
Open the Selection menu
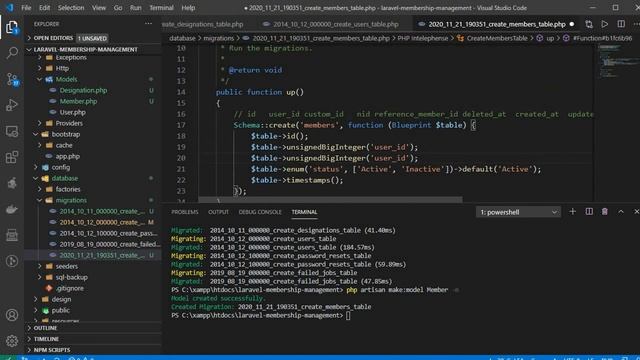pos(71,8)
